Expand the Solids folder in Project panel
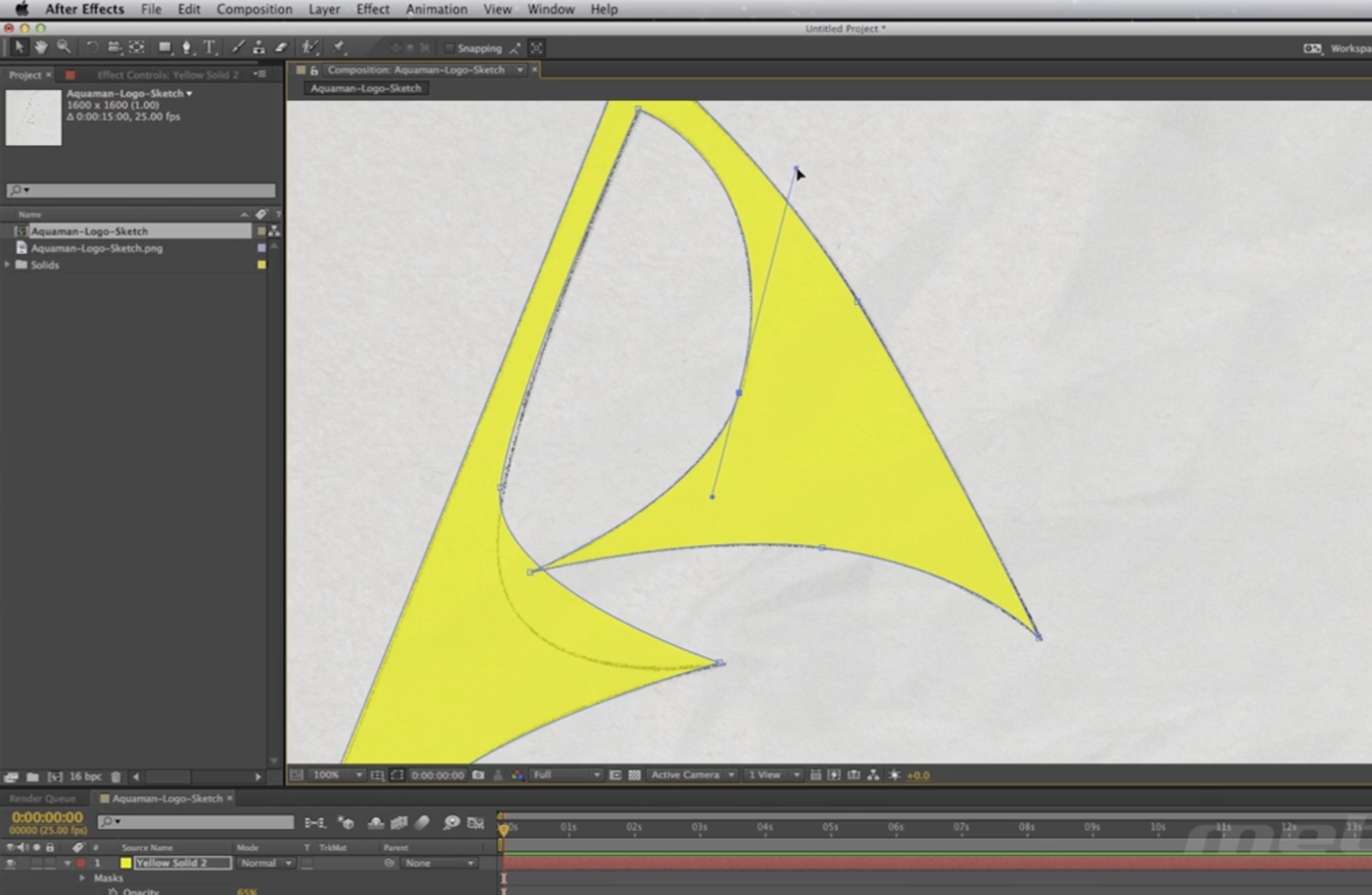Image resolution: width=1372 pixels, height=895 pixels. tap(8, 265)
